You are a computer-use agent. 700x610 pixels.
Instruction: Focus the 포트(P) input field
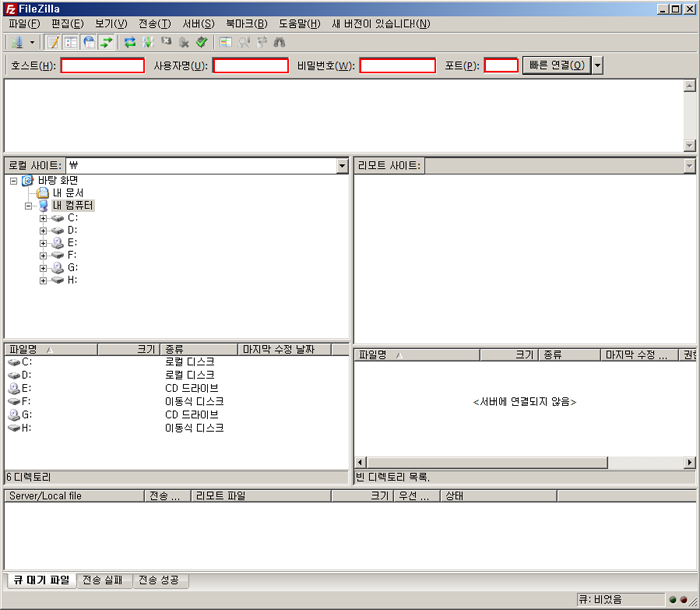(501, 66)
